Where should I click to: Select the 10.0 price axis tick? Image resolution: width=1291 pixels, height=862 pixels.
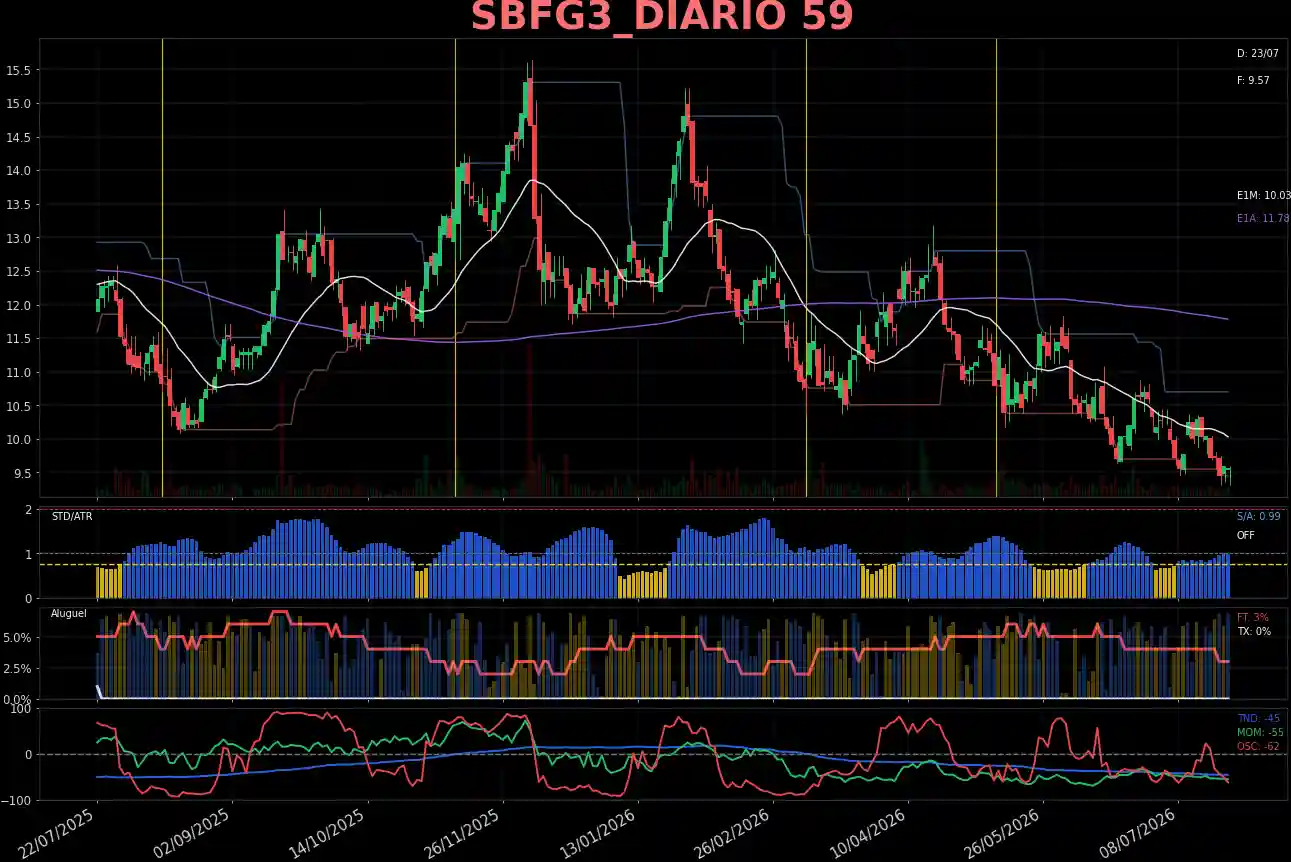(x=18, y=440)
